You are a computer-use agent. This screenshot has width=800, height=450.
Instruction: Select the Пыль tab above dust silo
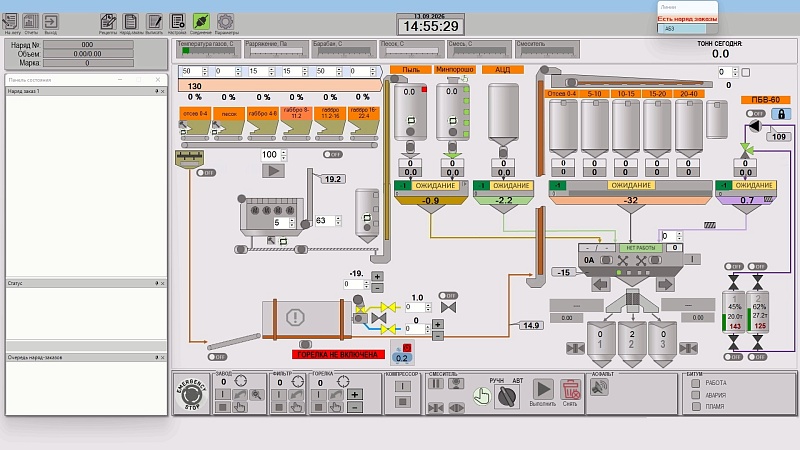(411, 69)
